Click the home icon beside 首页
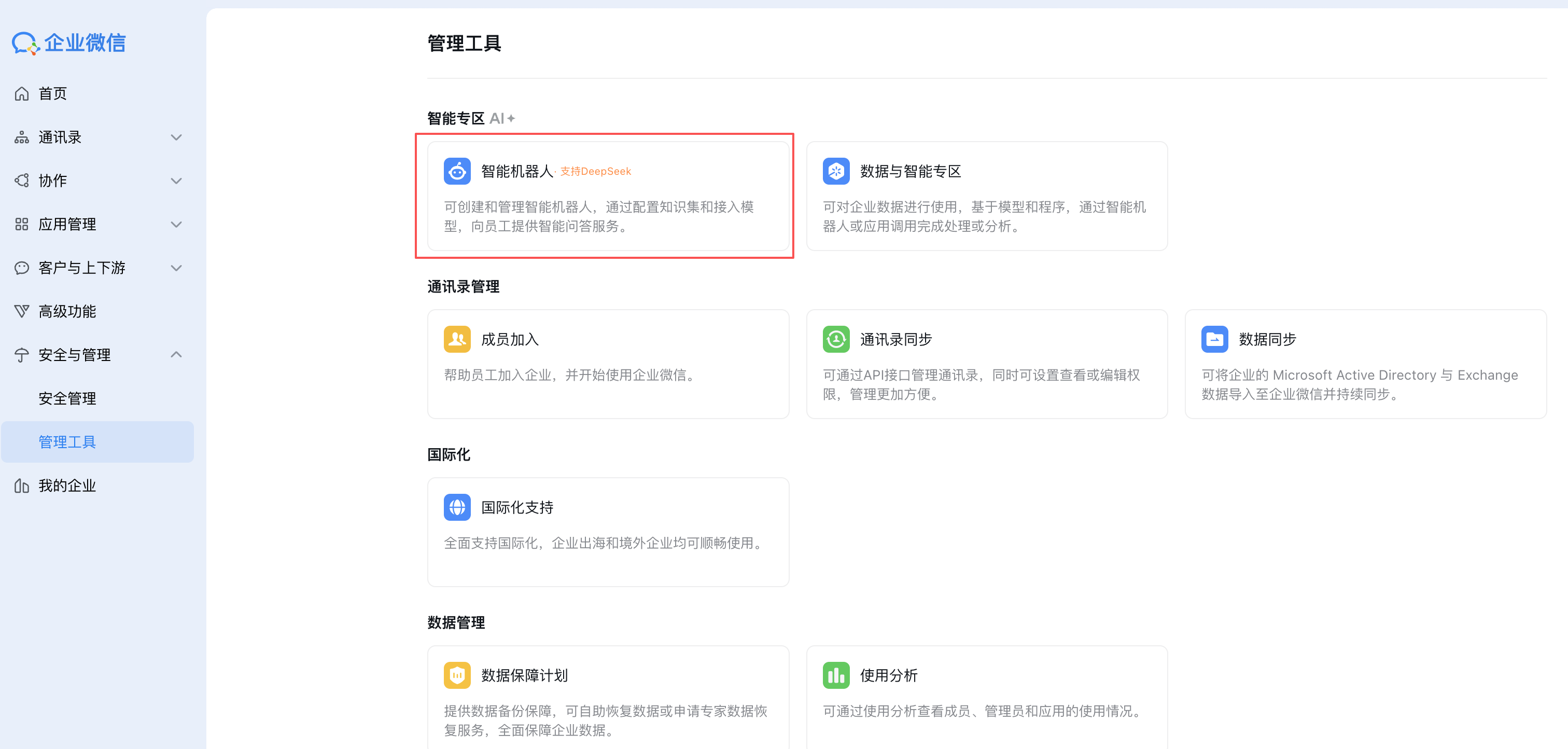Viewport: 1568px width, 749px height. click(x=21, y=93)
